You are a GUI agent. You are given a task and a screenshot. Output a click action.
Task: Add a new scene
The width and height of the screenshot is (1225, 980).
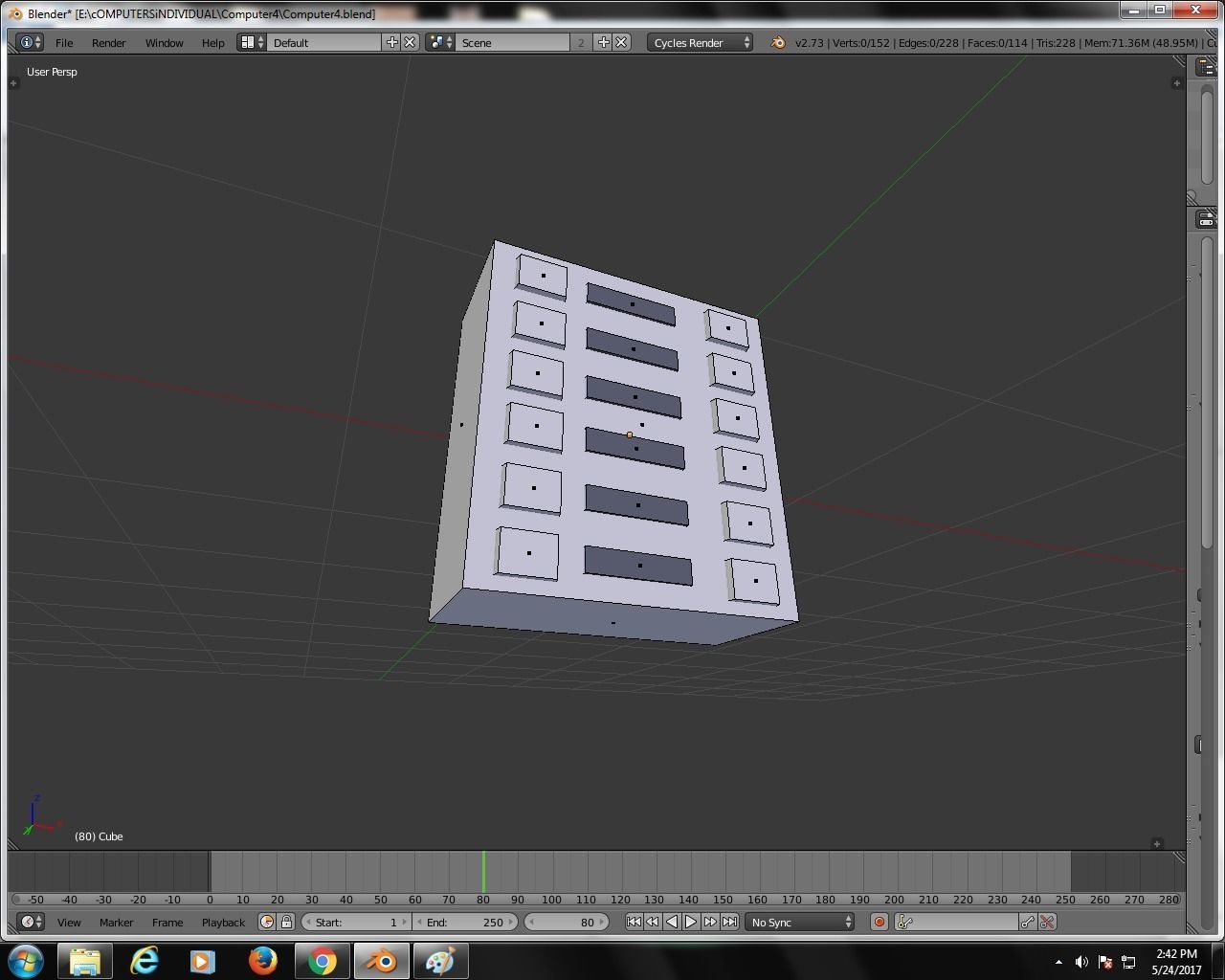(603, 42)
